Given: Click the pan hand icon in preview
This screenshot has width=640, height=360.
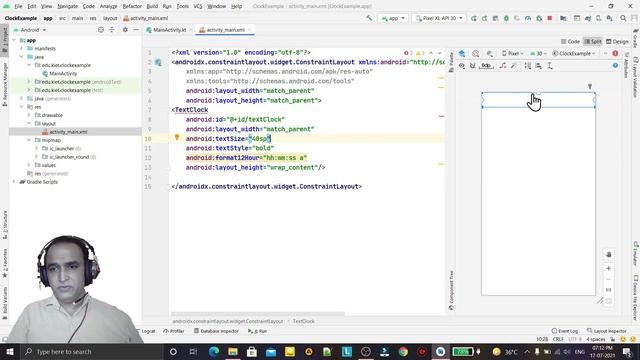Looking at the screenshot, I should [x=609, y=254].
